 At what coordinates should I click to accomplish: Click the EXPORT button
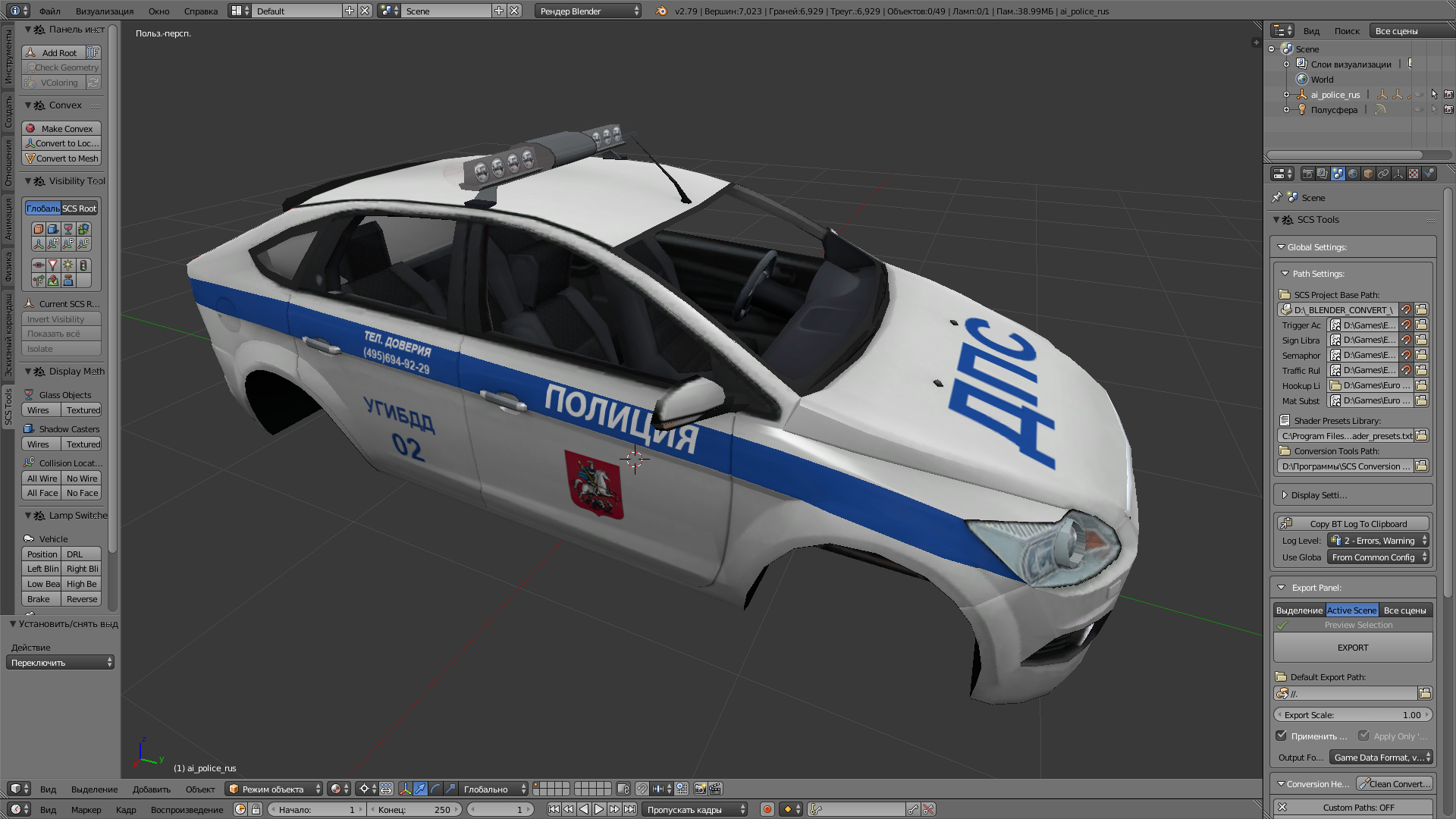[1353, 648]
